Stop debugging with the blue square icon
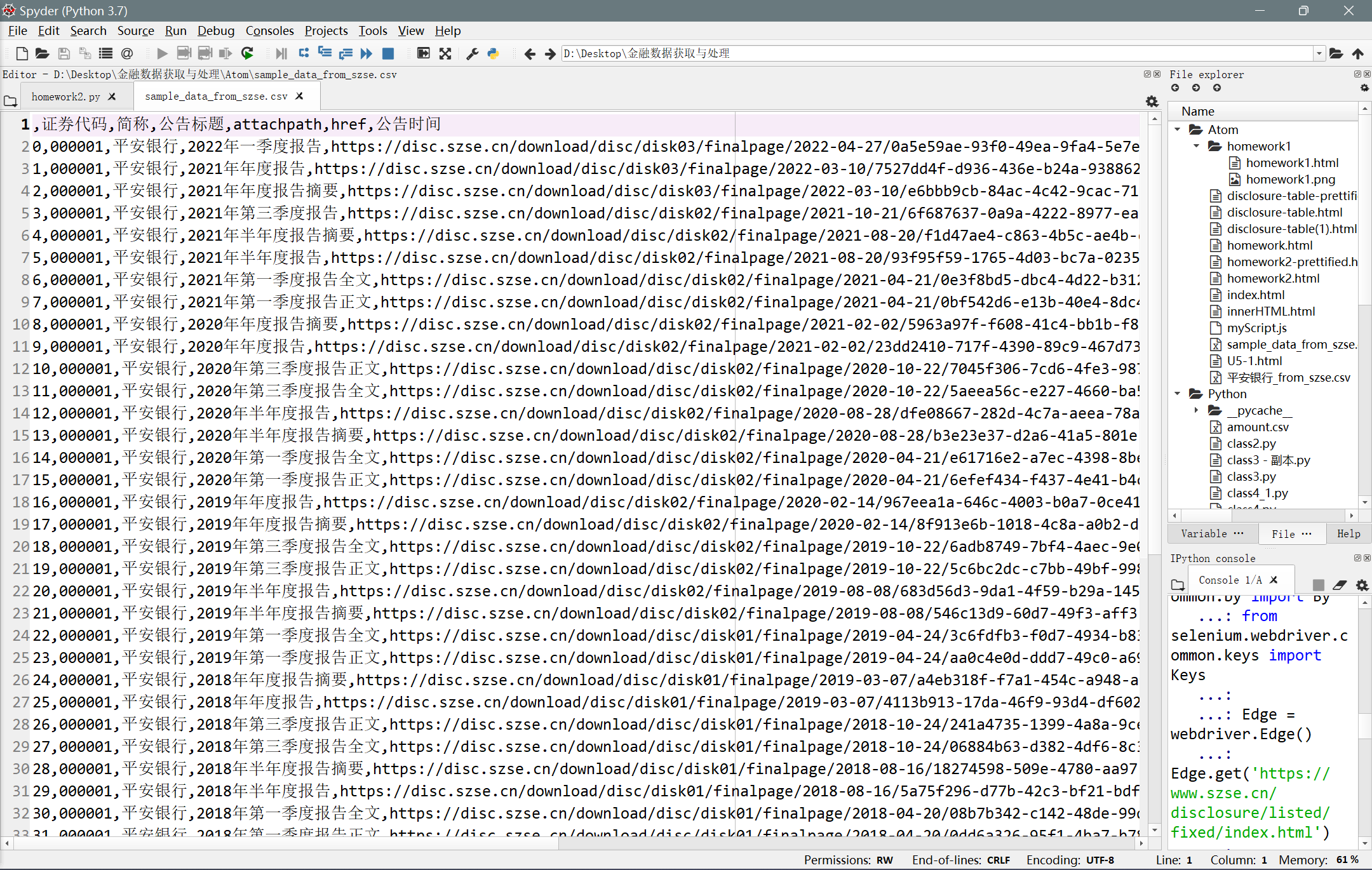 pos(388,54)
